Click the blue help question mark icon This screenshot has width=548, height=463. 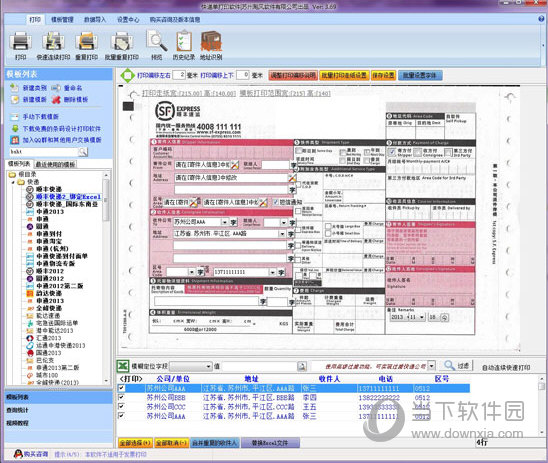coord(541,19)
